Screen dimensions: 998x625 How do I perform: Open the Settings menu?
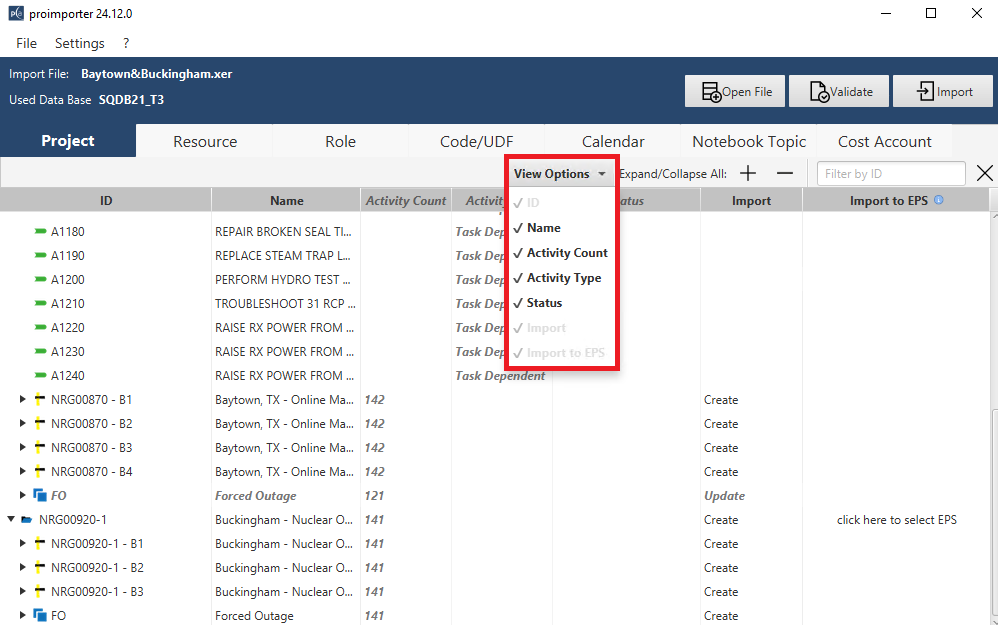tap(80, 43)
